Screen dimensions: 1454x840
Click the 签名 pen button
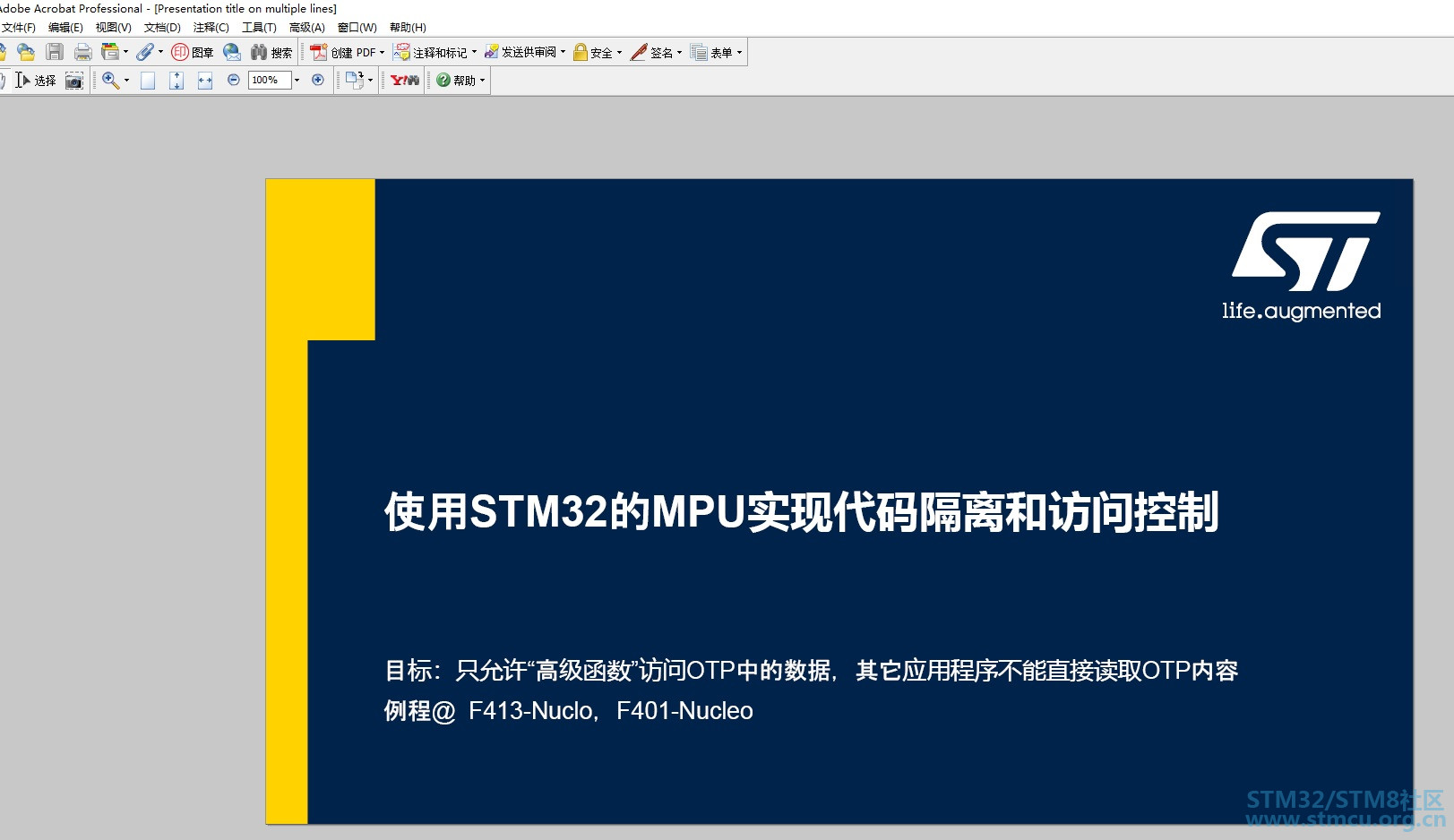pos(651,53)
